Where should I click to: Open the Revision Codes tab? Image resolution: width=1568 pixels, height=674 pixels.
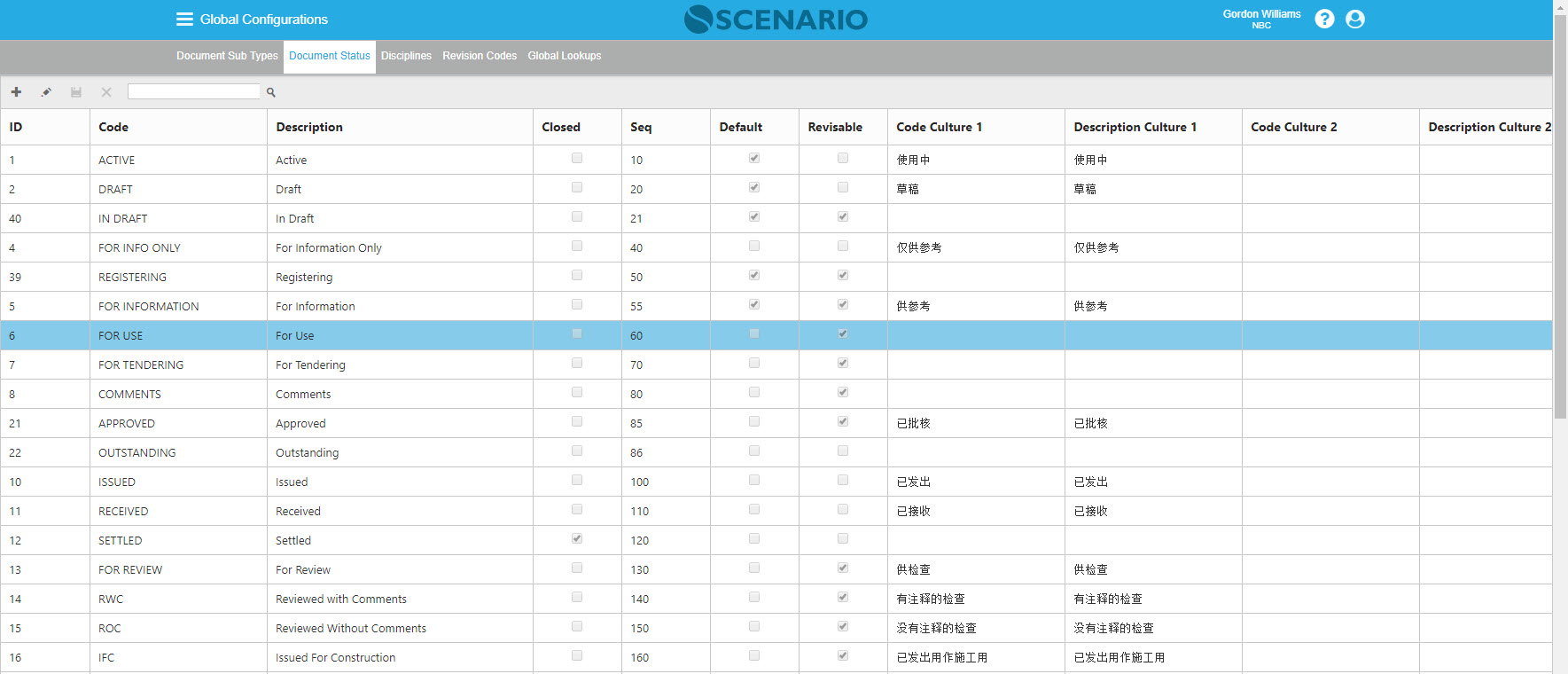coord(480,56)
